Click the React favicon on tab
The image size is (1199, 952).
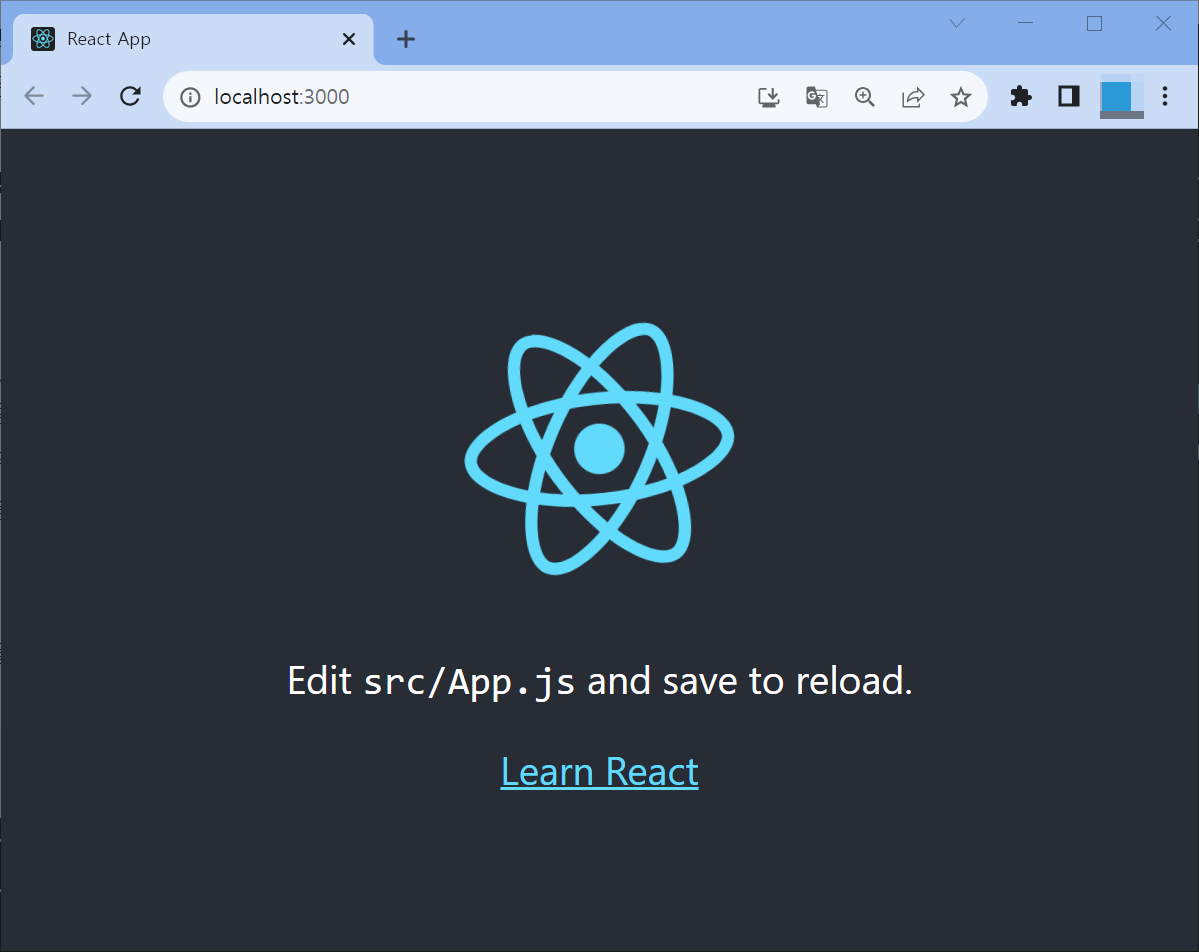[43, 39]
